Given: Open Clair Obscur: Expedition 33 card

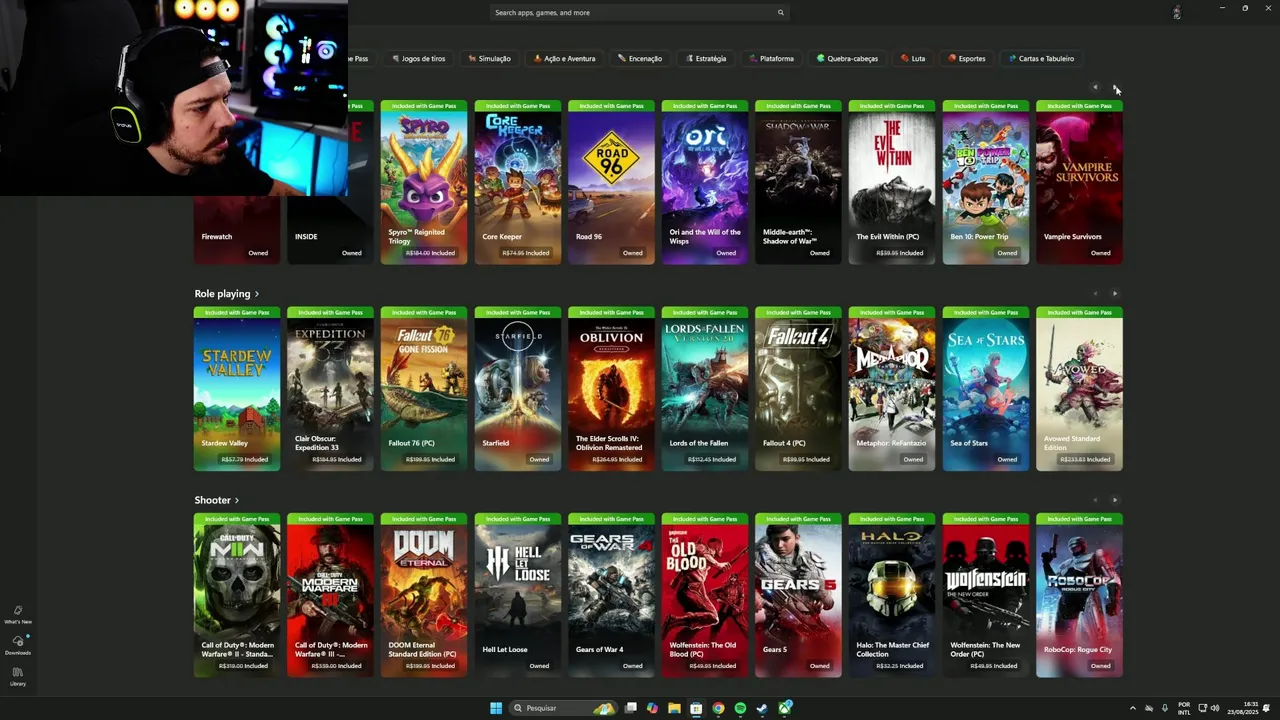Looking at the screenshot, I should tap(330, 389).
